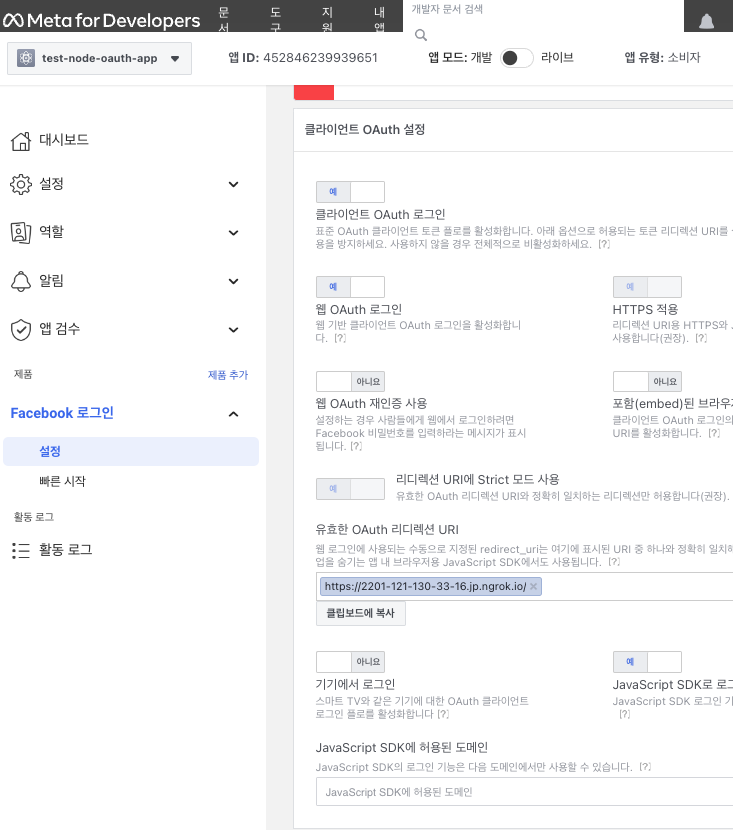Click help [?] for 유효한 OAuth 리디렉션 URI
Image resolution: width=733 pixels, height=830 pixels.
(x=614, y=562)
